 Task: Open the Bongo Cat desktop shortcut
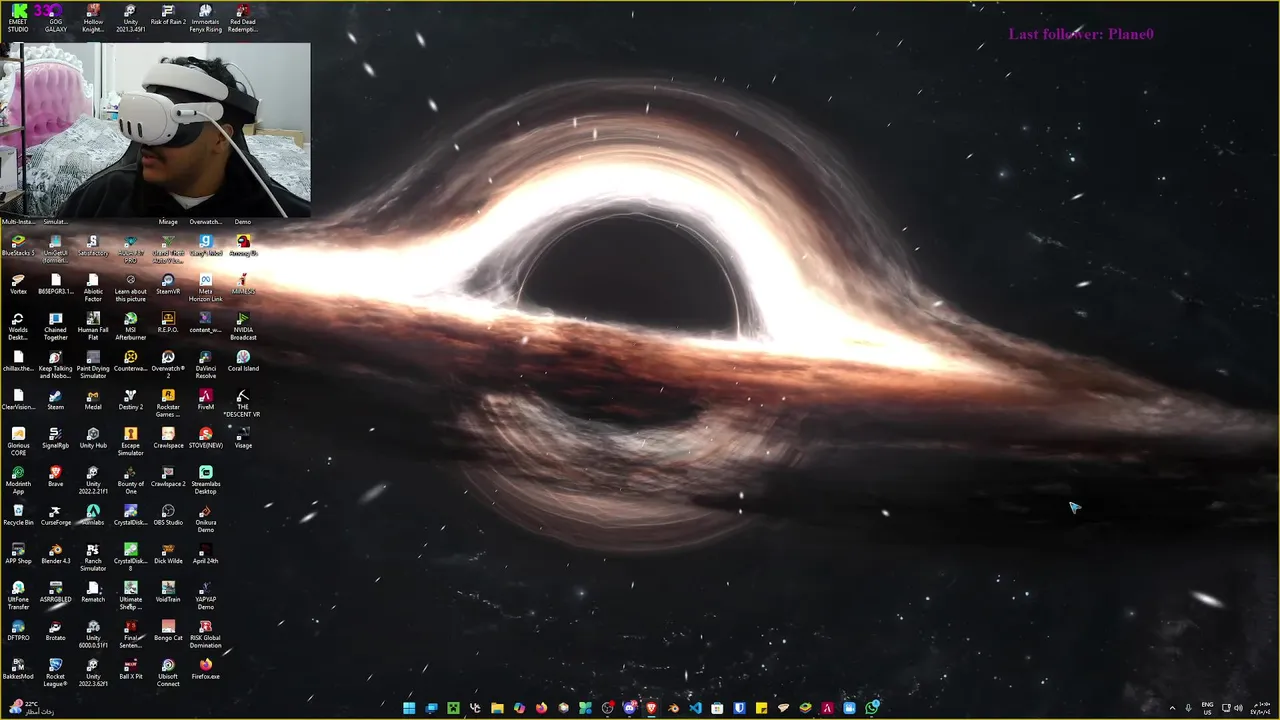168,630
